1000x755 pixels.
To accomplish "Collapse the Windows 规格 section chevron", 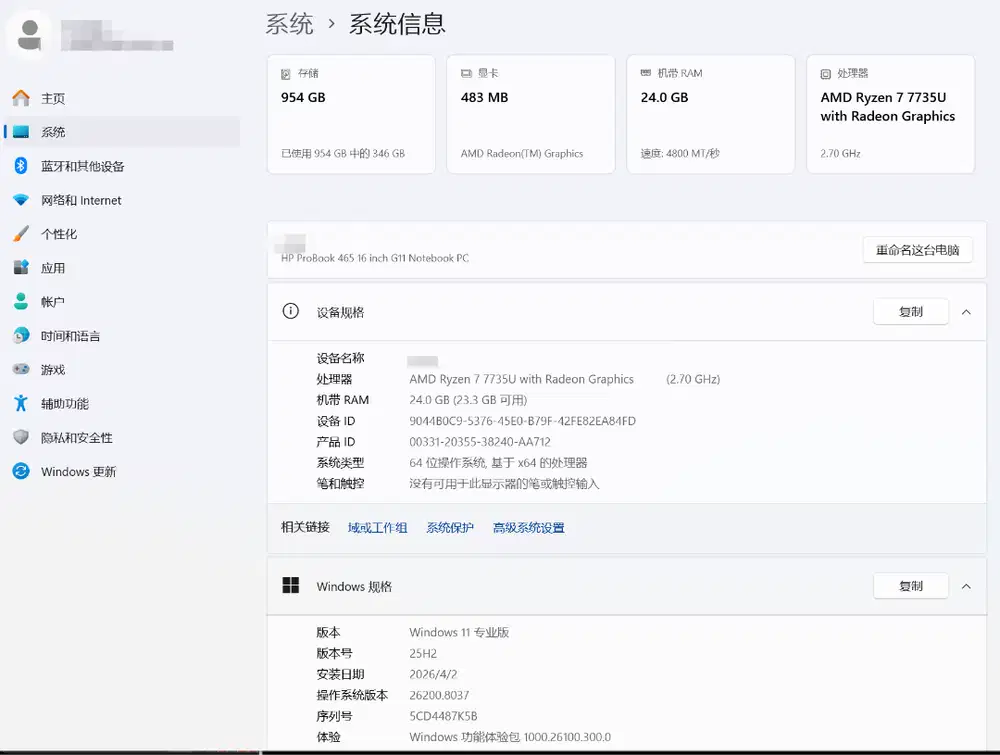I will pos(966,586).
